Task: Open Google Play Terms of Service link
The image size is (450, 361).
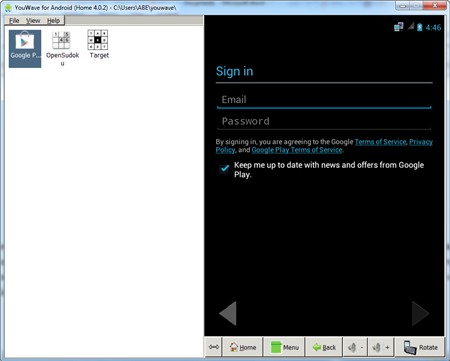Action: point(297,150)
